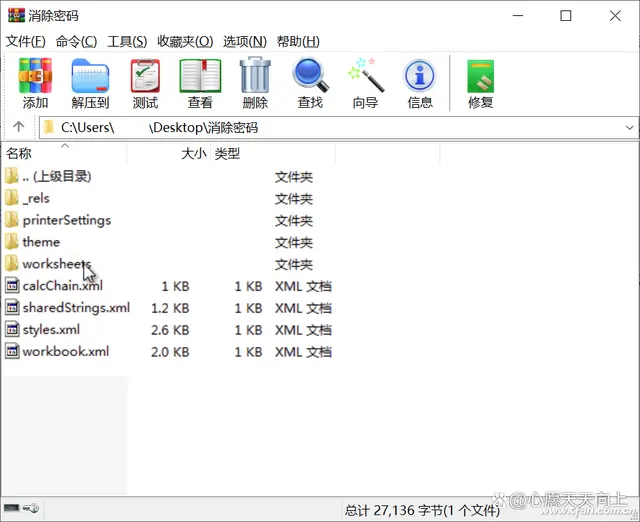The width and height of the screenshot is (640, 522).
Task: Select the 'theme' folder name
Action: [41, 242]
